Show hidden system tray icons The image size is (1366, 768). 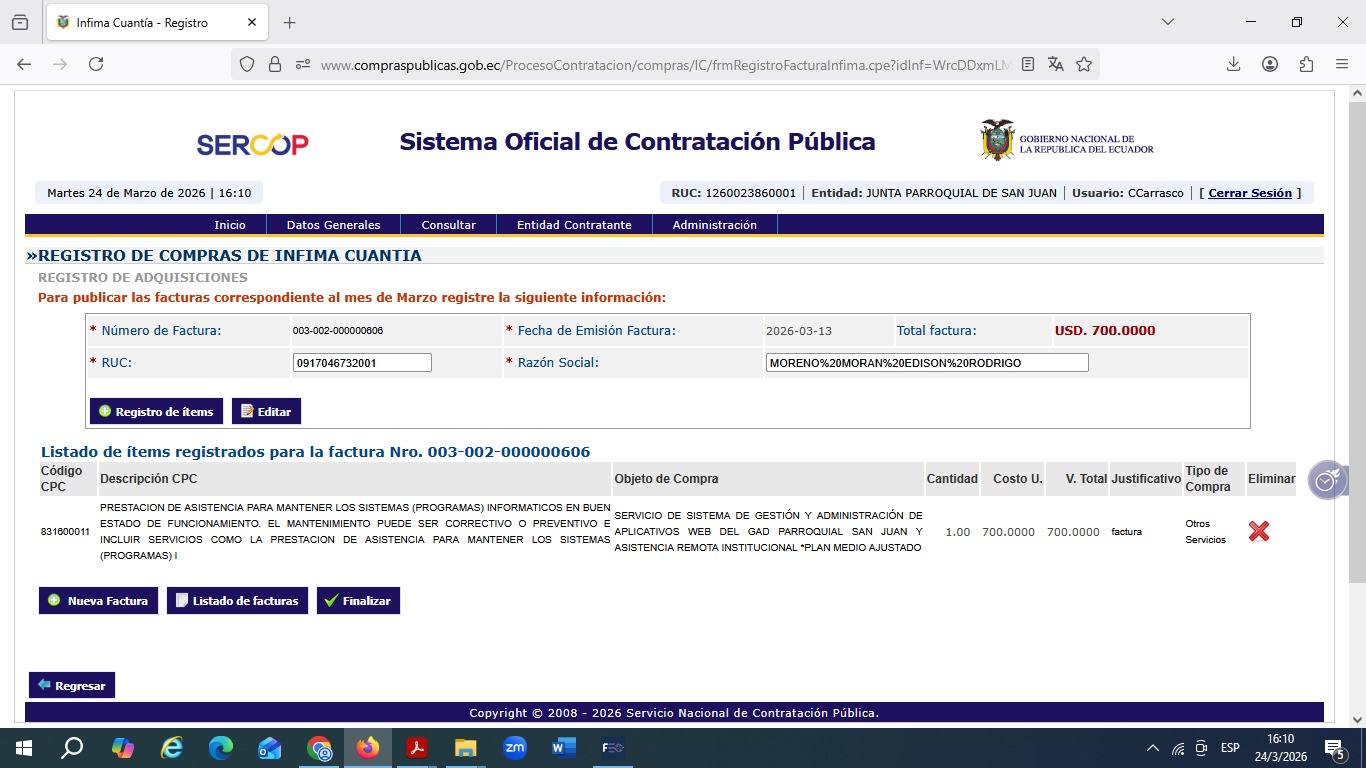pyautogui.click(x=1152, y=748)
